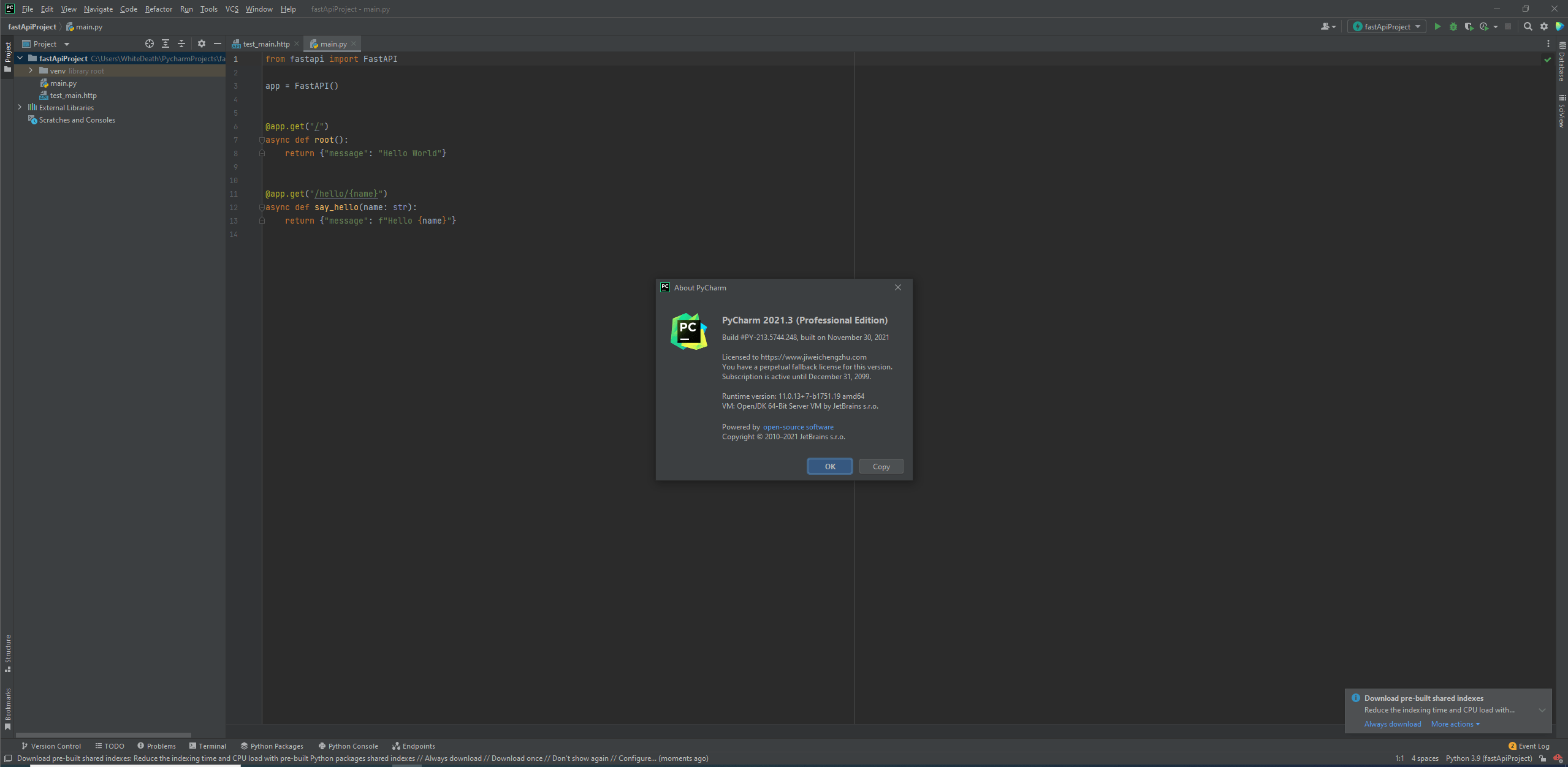Open the open-source software link

click(x=798, y=427)
